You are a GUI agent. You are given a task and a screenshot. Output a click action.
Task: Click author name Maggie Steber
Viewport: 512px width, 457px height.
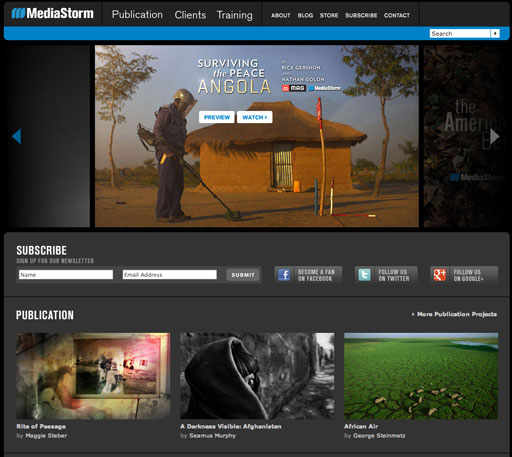point(46,436)
